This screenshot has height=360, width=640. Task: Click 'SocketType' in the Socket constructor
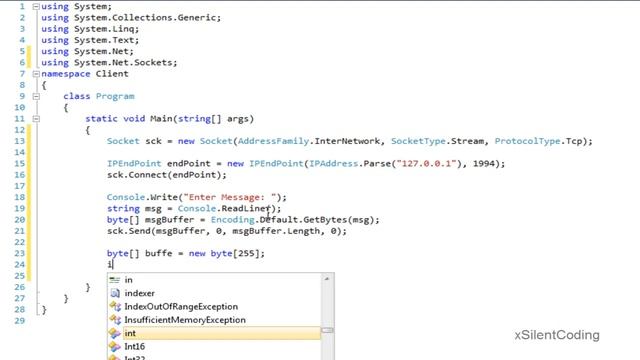[x=418, y=141]
